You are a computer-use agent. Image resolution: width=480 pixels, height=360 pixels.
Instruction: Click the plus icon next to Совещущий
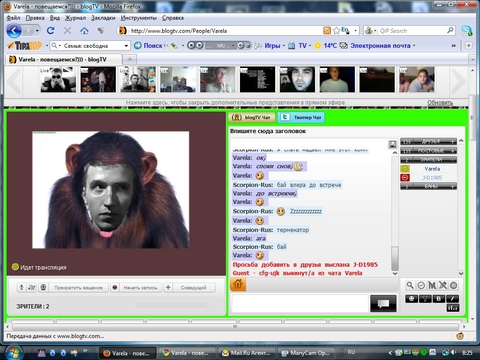coord(168,287)
